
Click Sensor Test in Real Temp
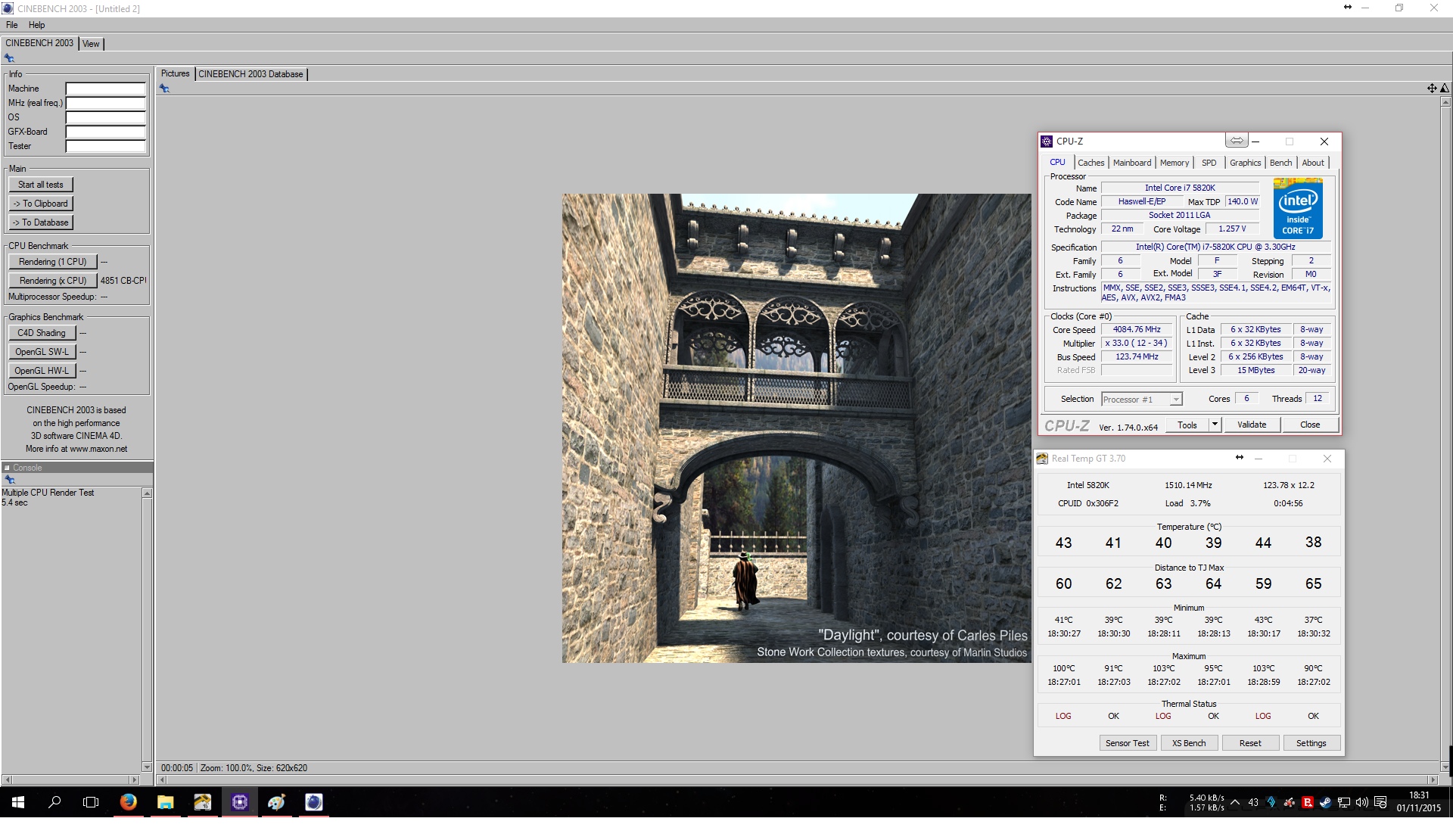click(x=1128, y=743)
